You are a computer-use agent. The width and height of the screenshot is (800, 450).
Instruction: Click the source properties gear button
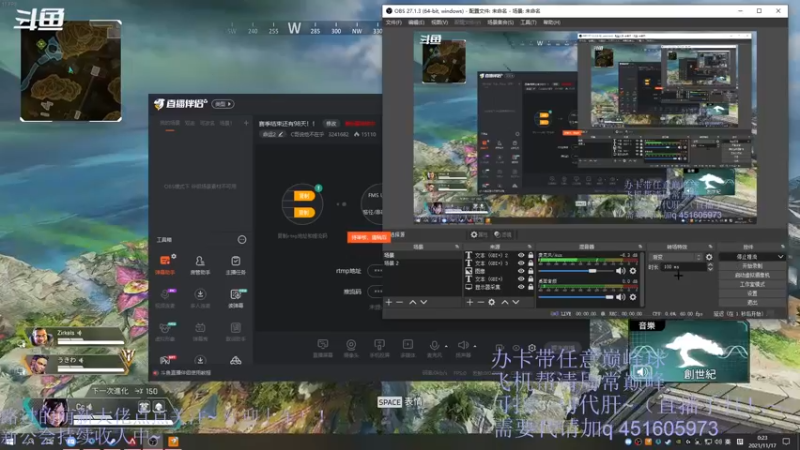point(479,235)
